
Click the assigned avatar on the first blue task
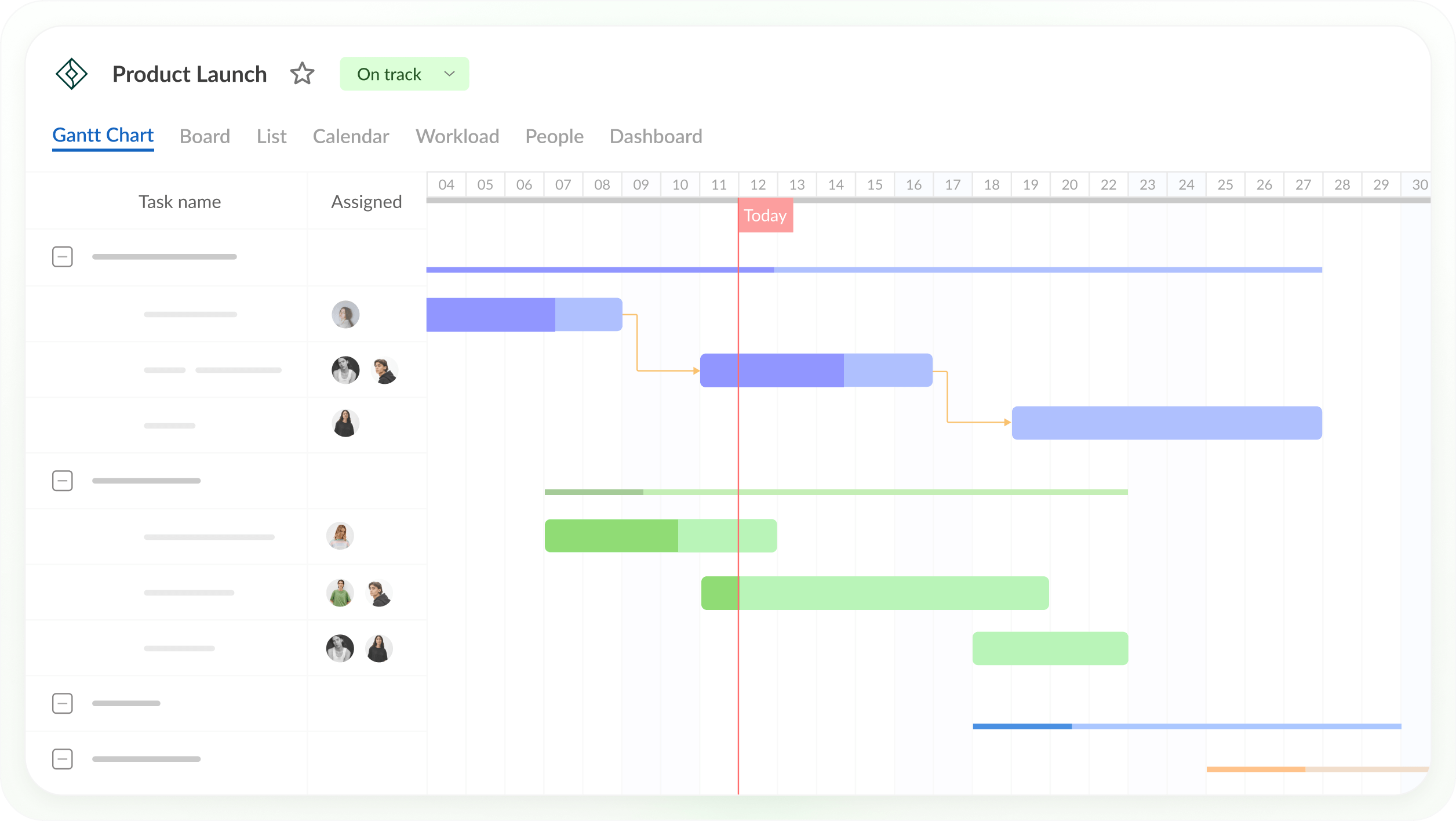pos(345,313)
